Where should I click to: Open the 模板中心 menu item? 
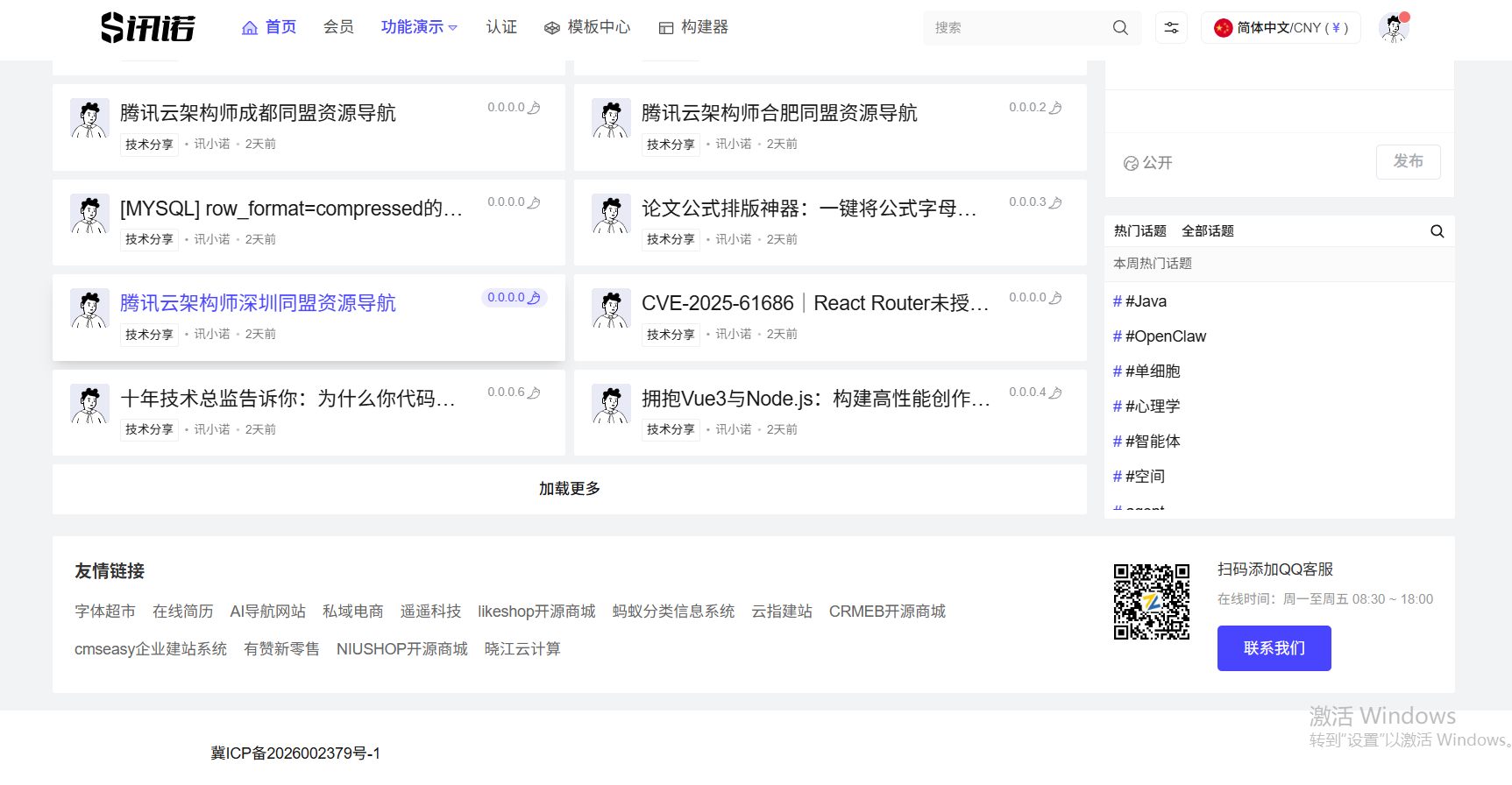[587, 27]
